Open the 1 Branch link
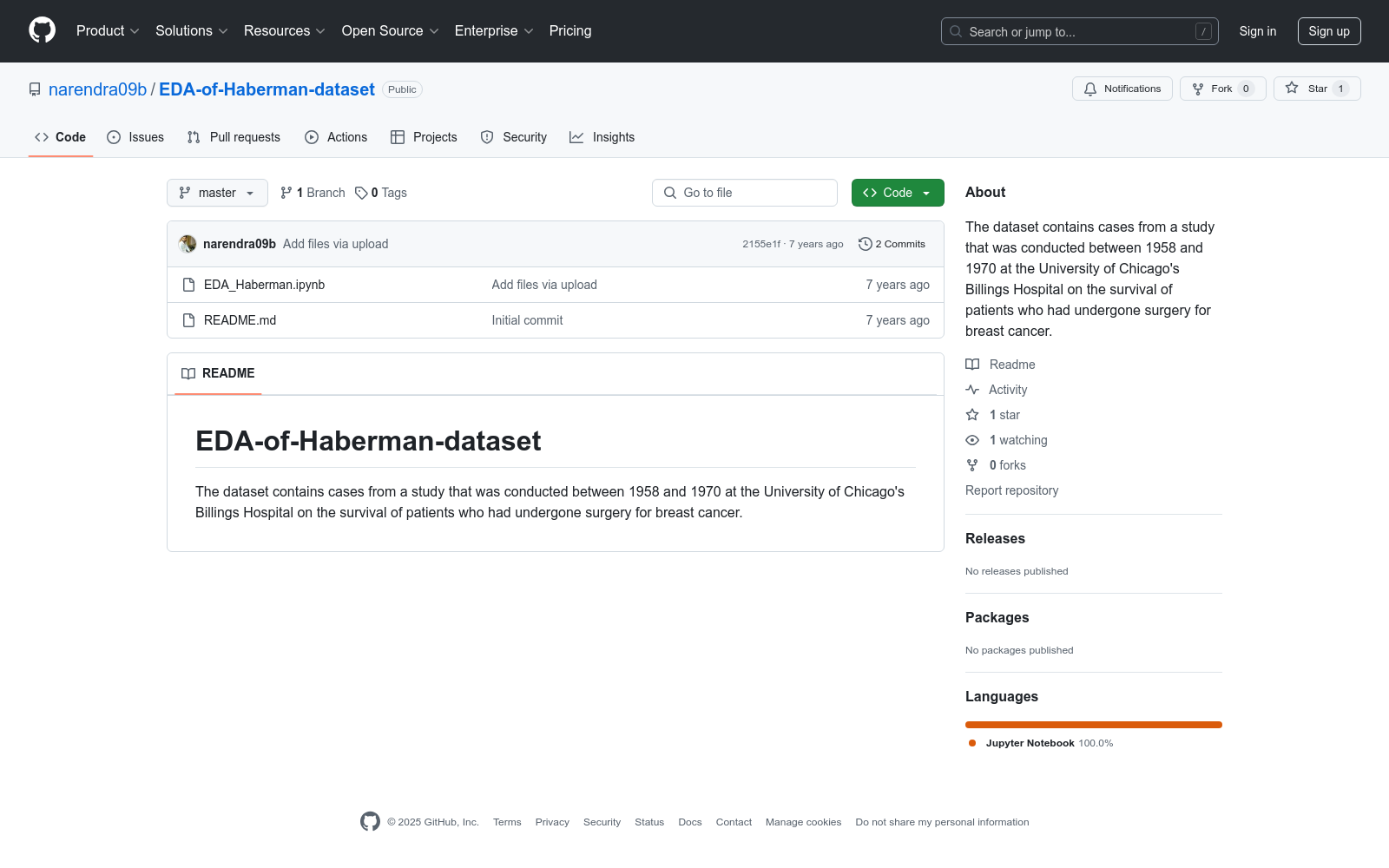This screenshot has height=868, width=1389. point(313,193)
